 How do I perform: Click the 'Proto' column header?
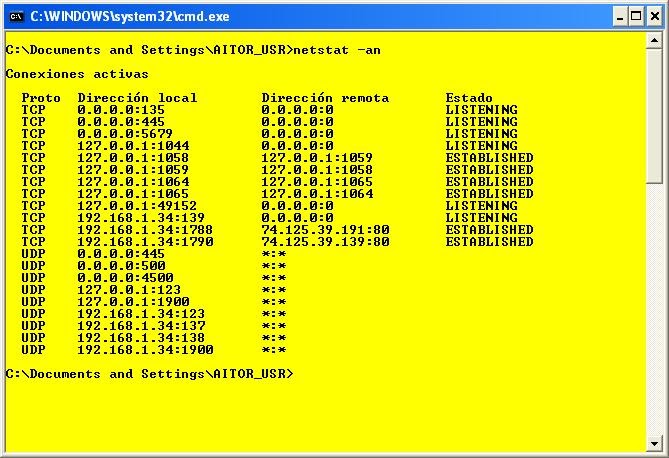(x=41, y=98)
